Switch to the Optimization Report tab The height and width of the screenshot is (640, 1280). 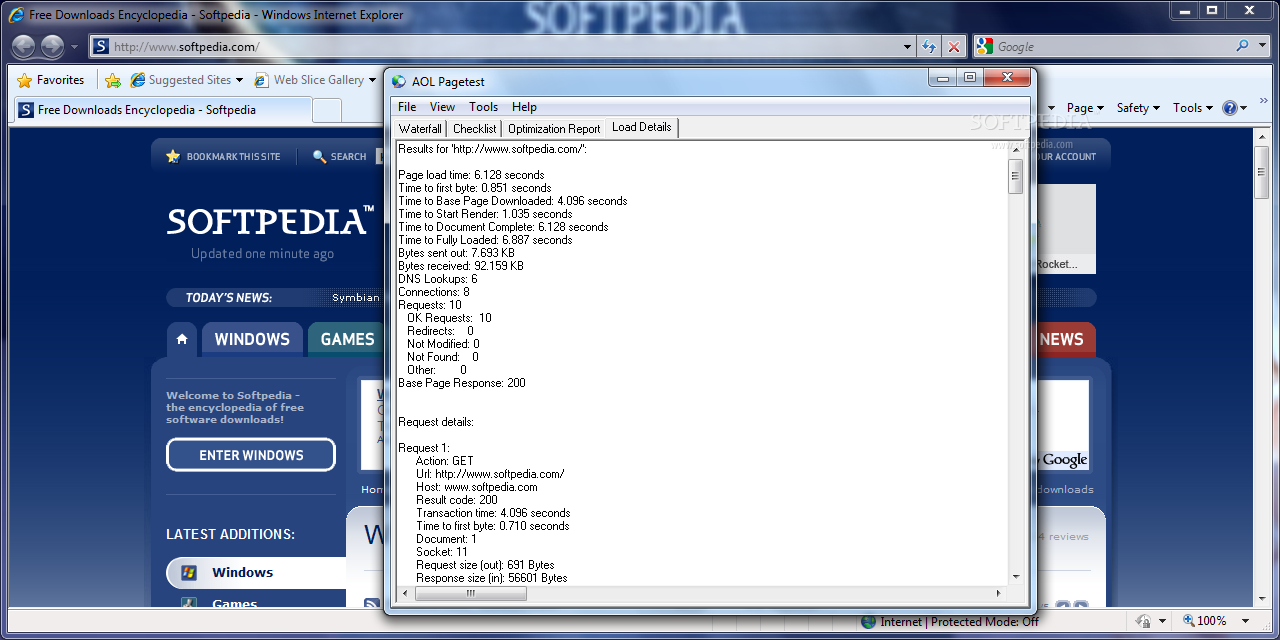tap(554, 128)
